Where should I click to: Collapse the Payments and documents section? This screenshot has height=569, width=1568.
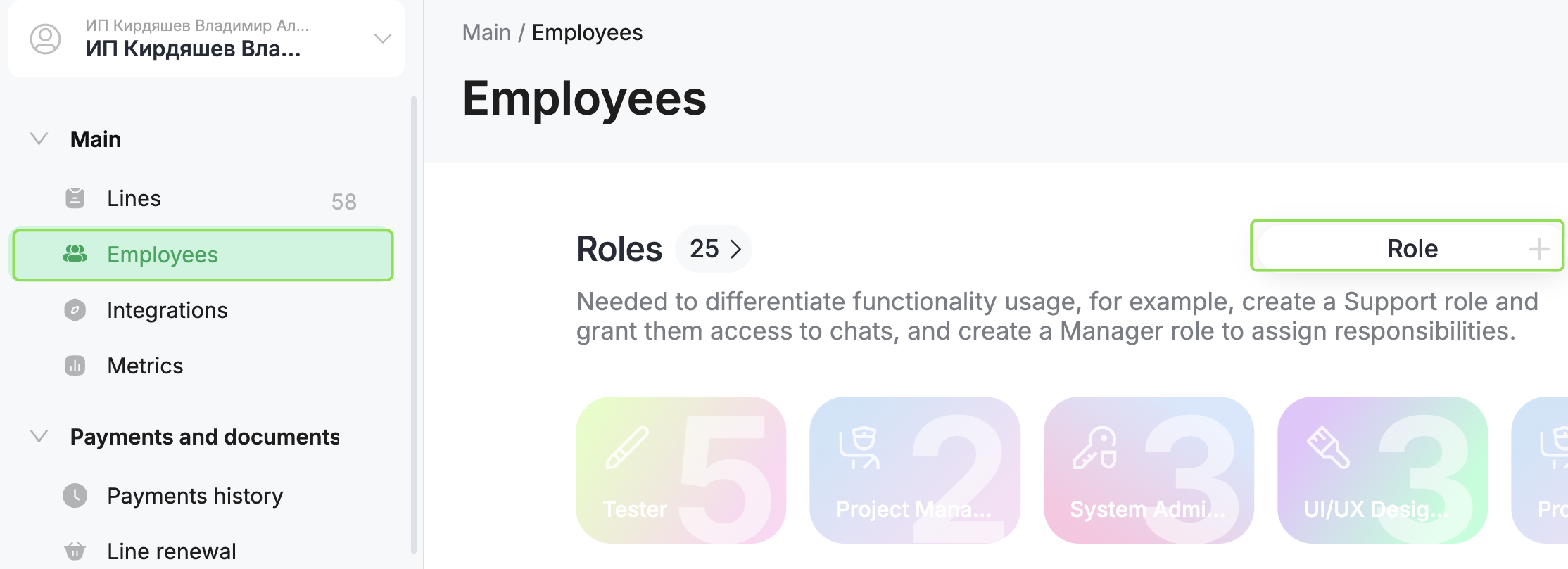39,437
